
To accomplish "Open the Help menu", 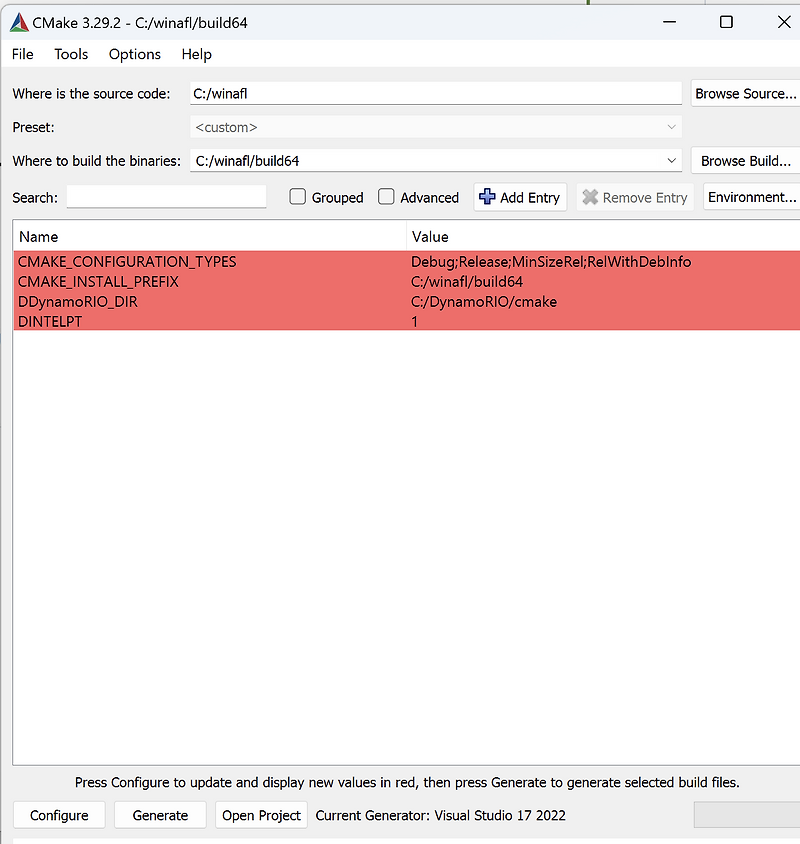I will pyautogui.click(x=196, y=54).
